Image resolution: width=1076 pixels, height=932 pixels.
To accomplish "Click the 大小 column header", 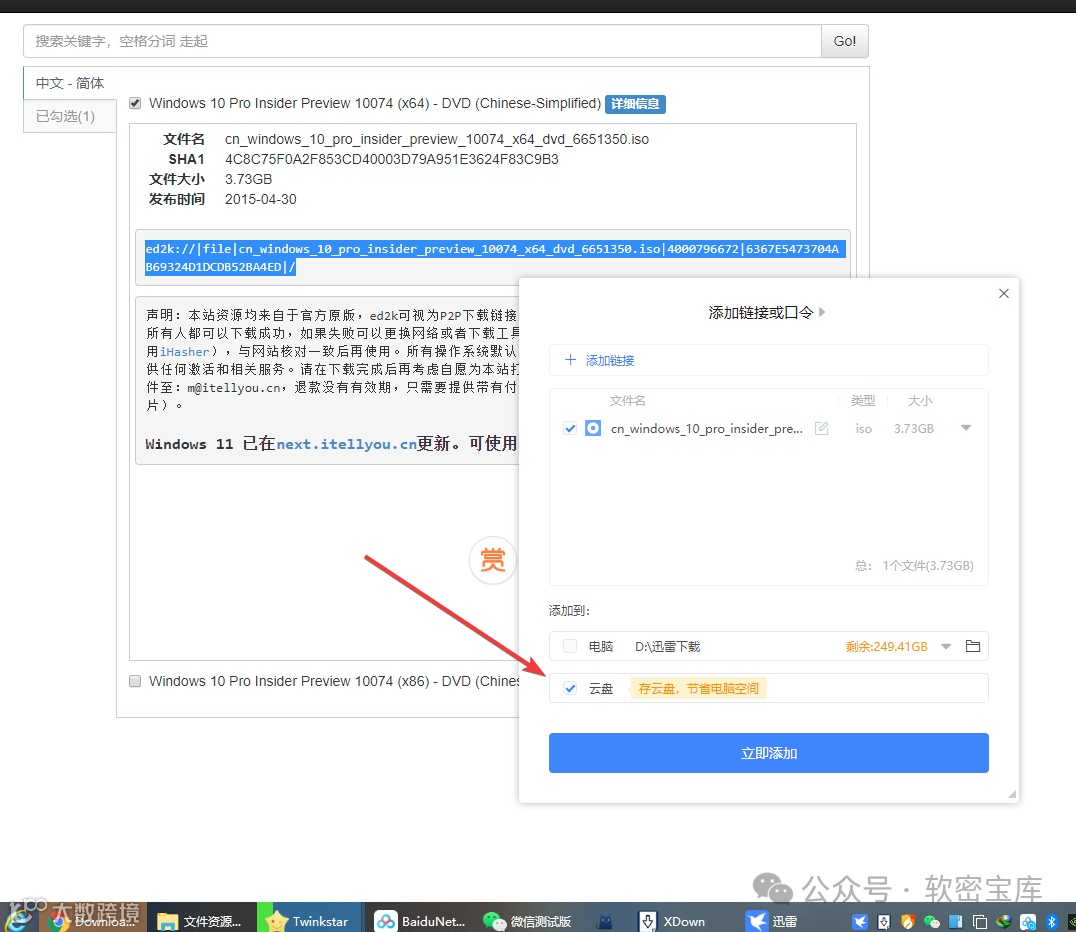I will [920, 400].
